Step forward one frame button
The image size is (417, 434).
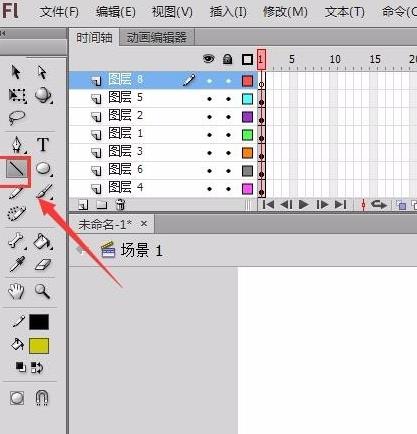322,205
